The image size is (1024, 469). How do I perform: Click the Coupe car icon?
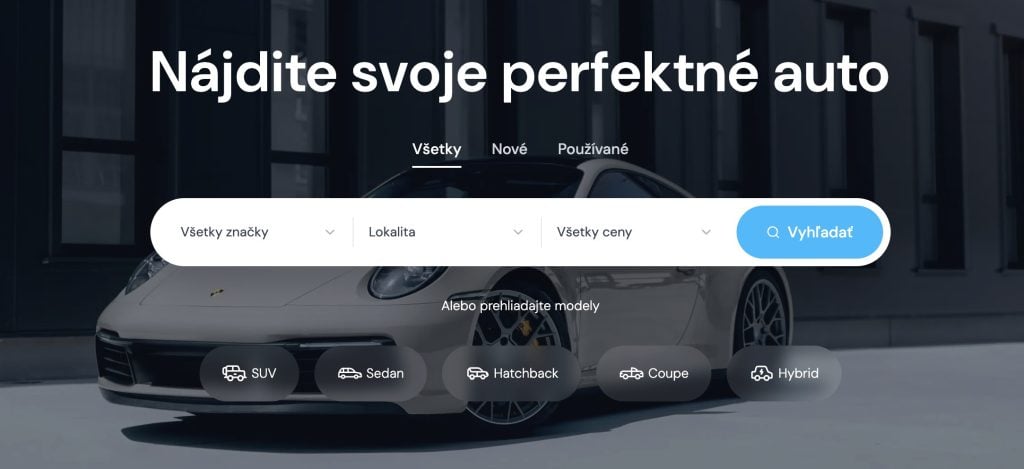click(x=631, y=373)
